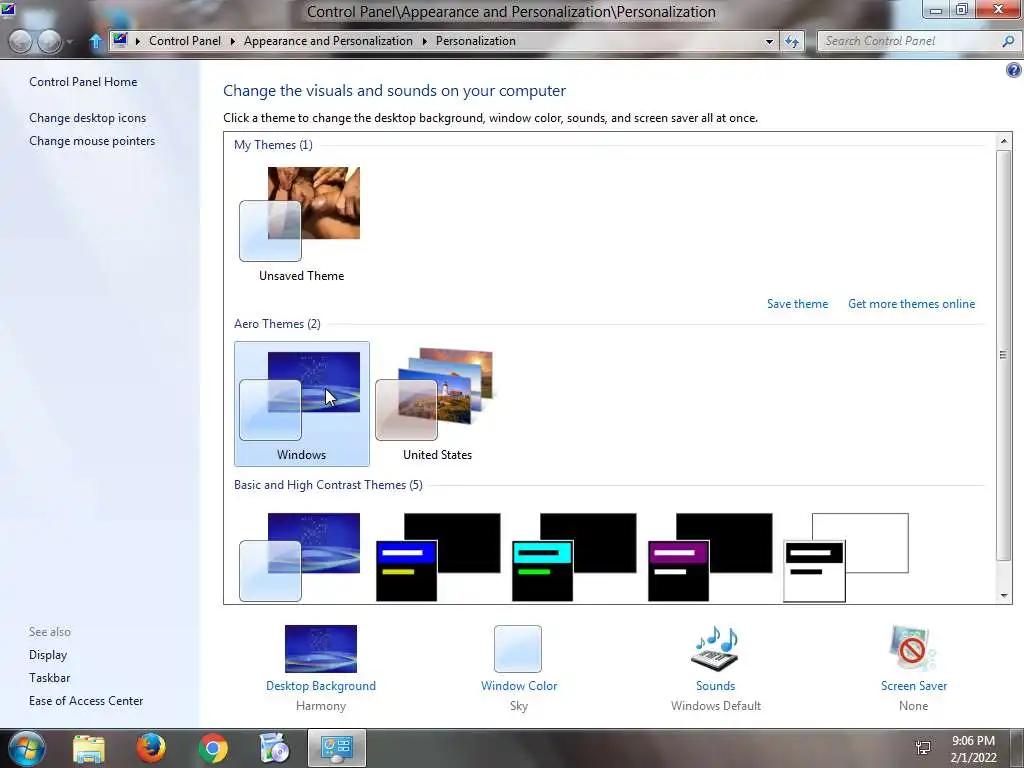Viewport: 1024px width, 768px height.
Task: Launch Google Chrome from the taskbar
Action: 213,748
